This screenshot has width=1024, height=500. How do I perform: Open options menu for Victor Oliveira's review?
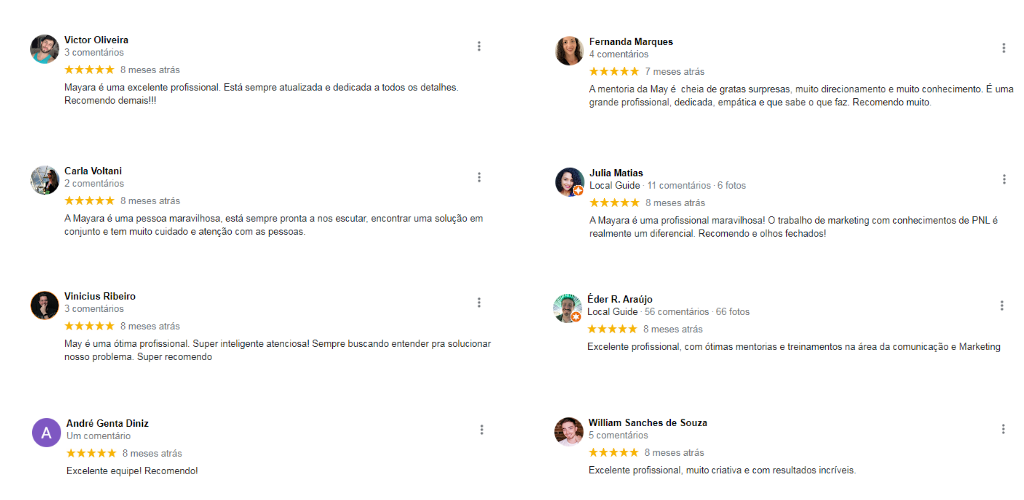click(479, 46)
